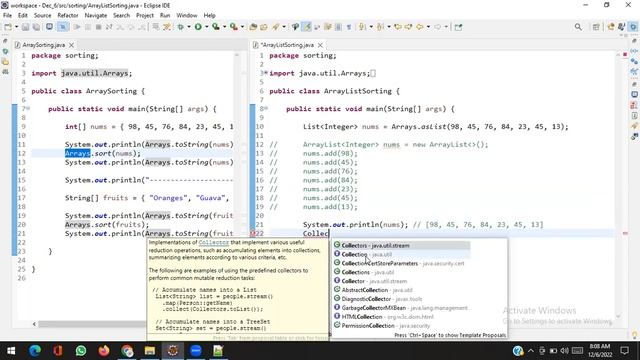Screen dimensions: 640x360
Task: Open a terminal with the toolbar icon
Action: (49, 27)
